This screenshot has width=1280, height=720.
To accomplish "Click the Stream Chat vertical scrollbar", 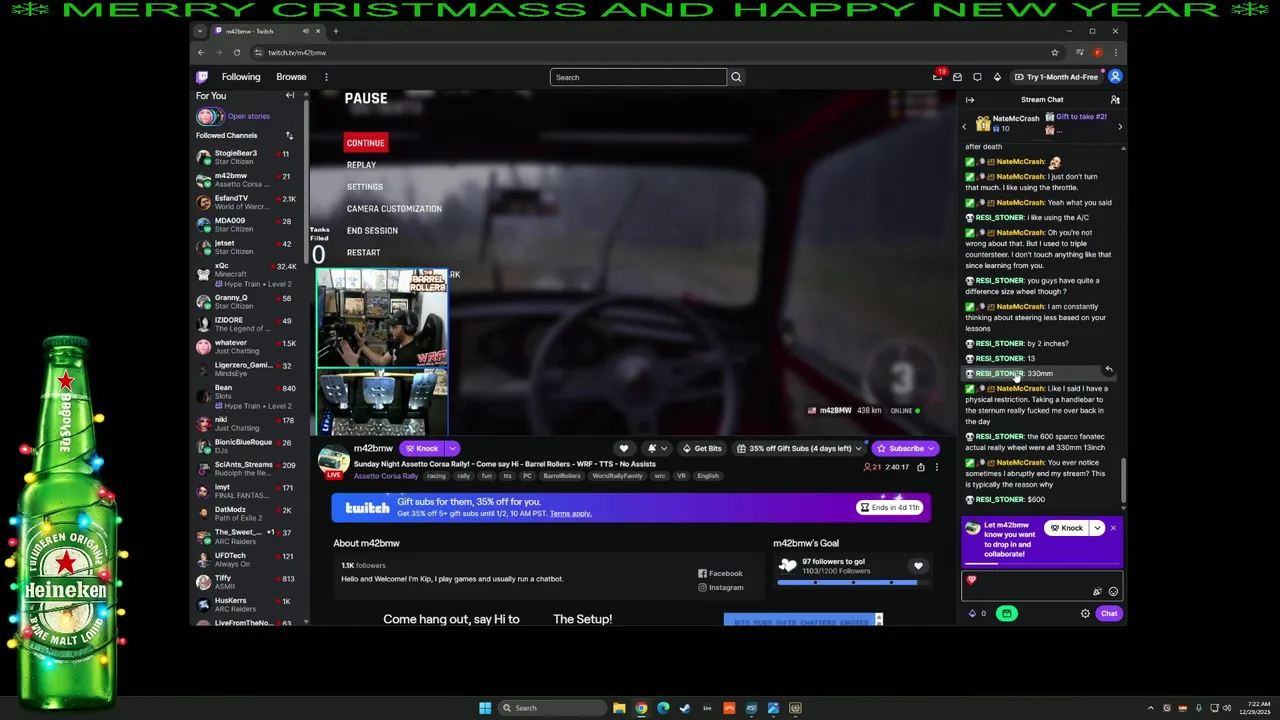I will [x=1123, y=480].
